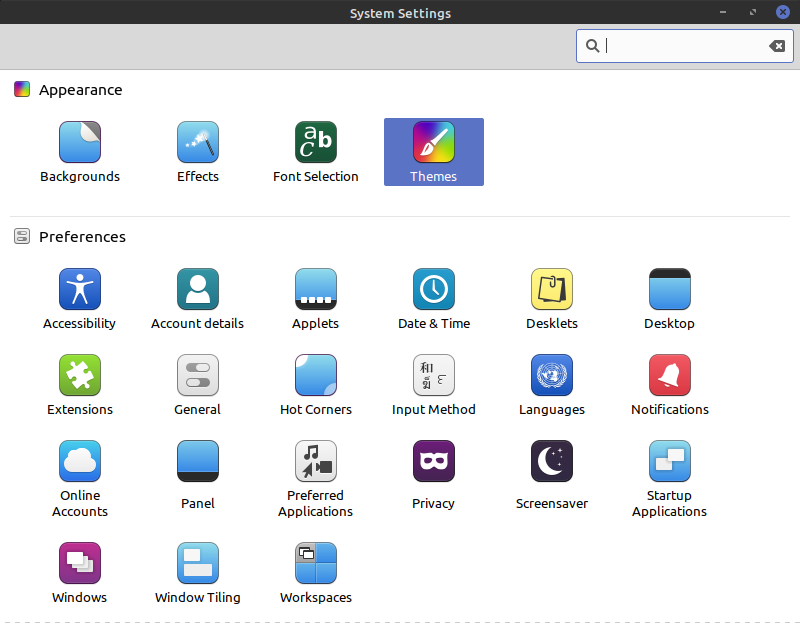Image resolution: width=800 pixels, height=624 pixels.
Task: Open Desktop settings
Action: coord(669,297)
